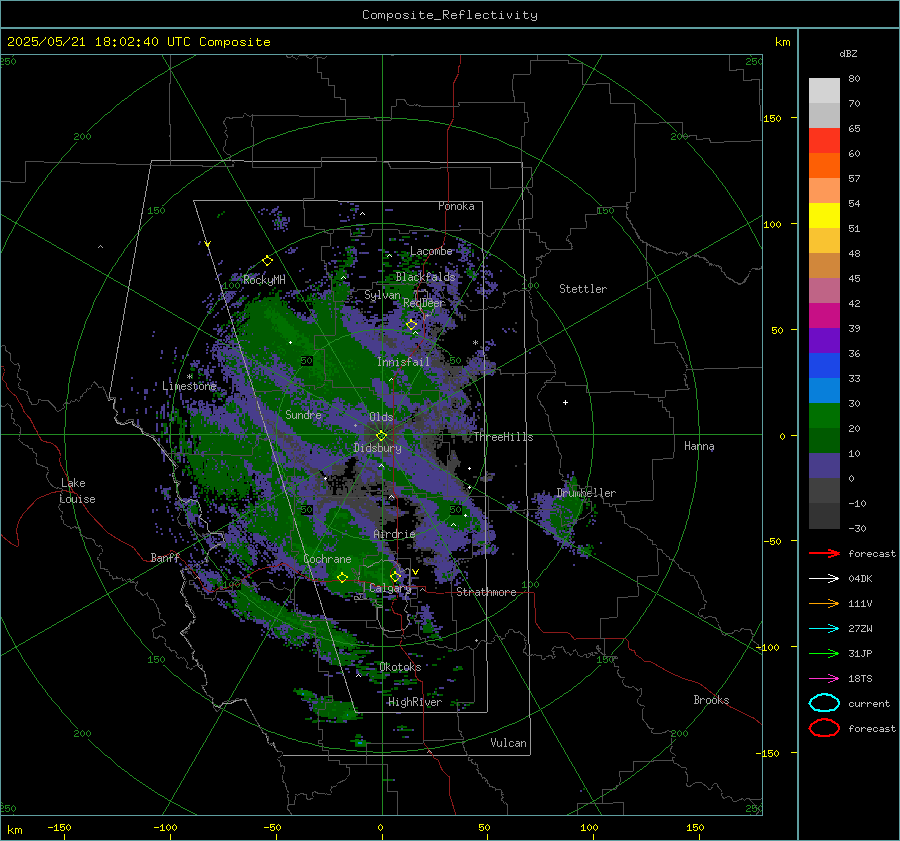Click the Strathmore town label
The width and height of the screenshot is (900, 841).
(486, 592)
